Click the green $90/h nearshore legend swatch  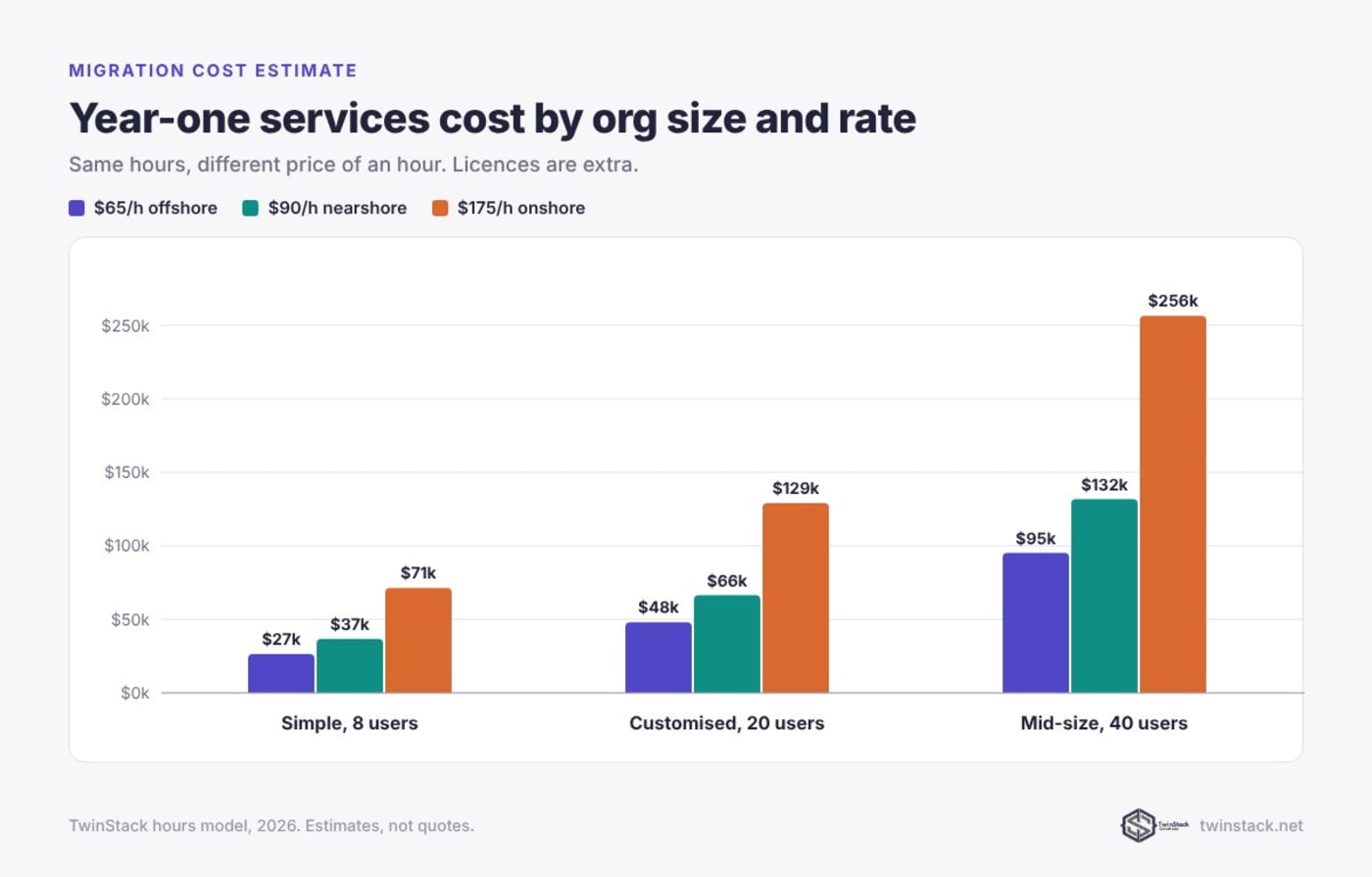pos(251,208)
